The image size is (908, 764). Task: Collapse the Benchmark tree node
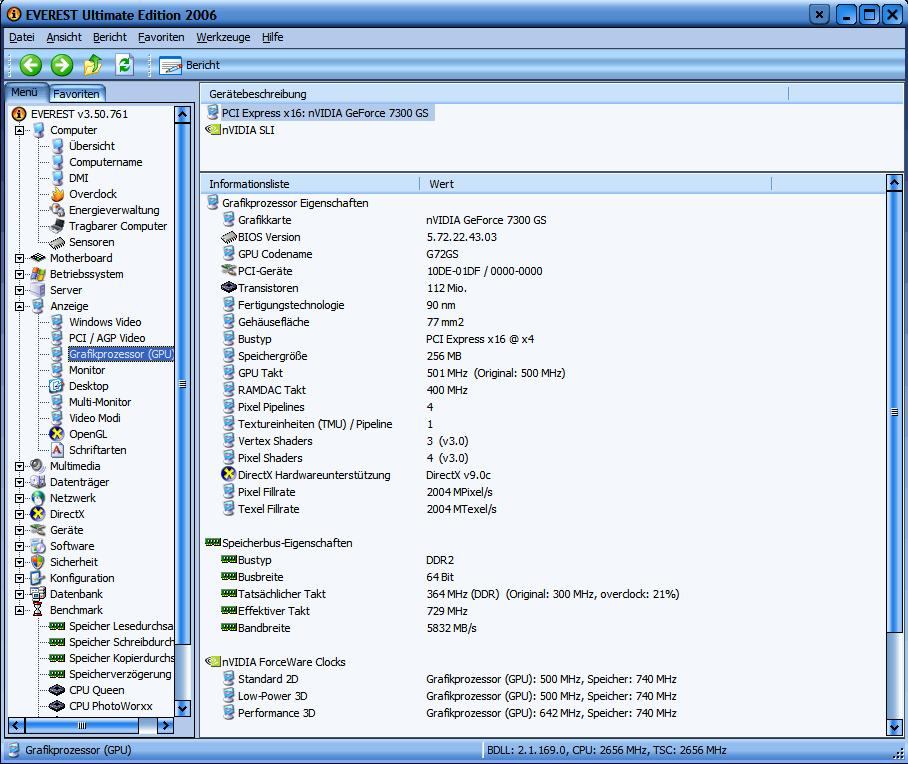(x=19, y=610)
